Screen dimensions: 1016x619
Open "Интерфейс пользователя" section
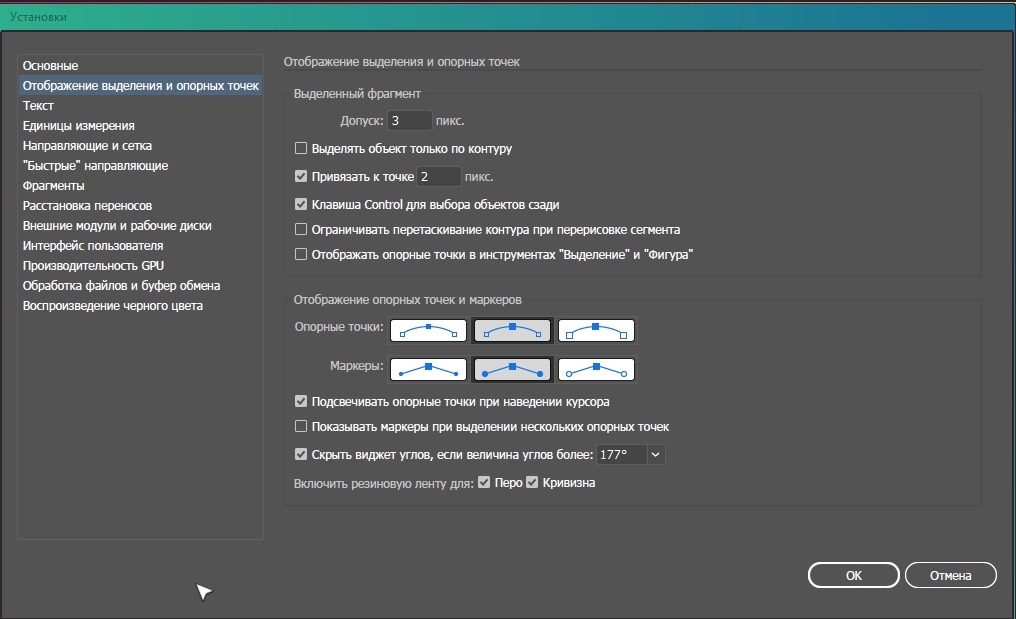click(93, 246)
